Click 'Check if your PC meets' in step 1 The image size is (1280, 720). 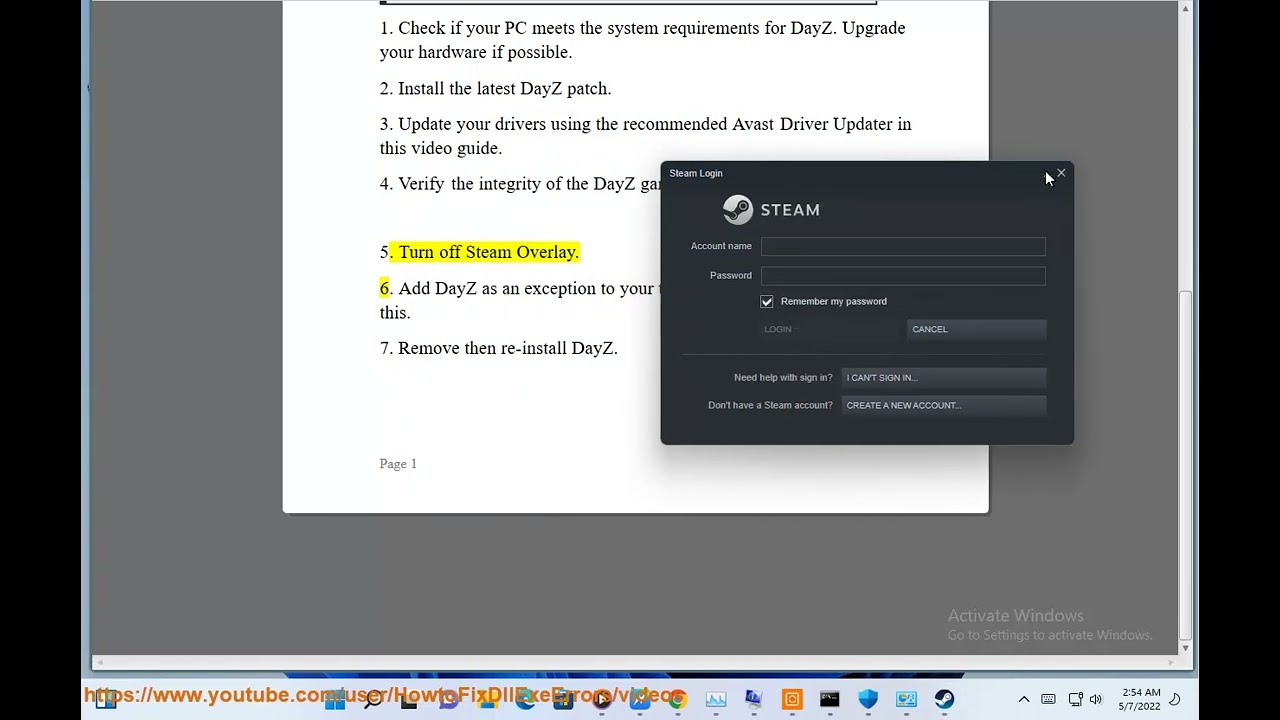click(x=486, y=28)
